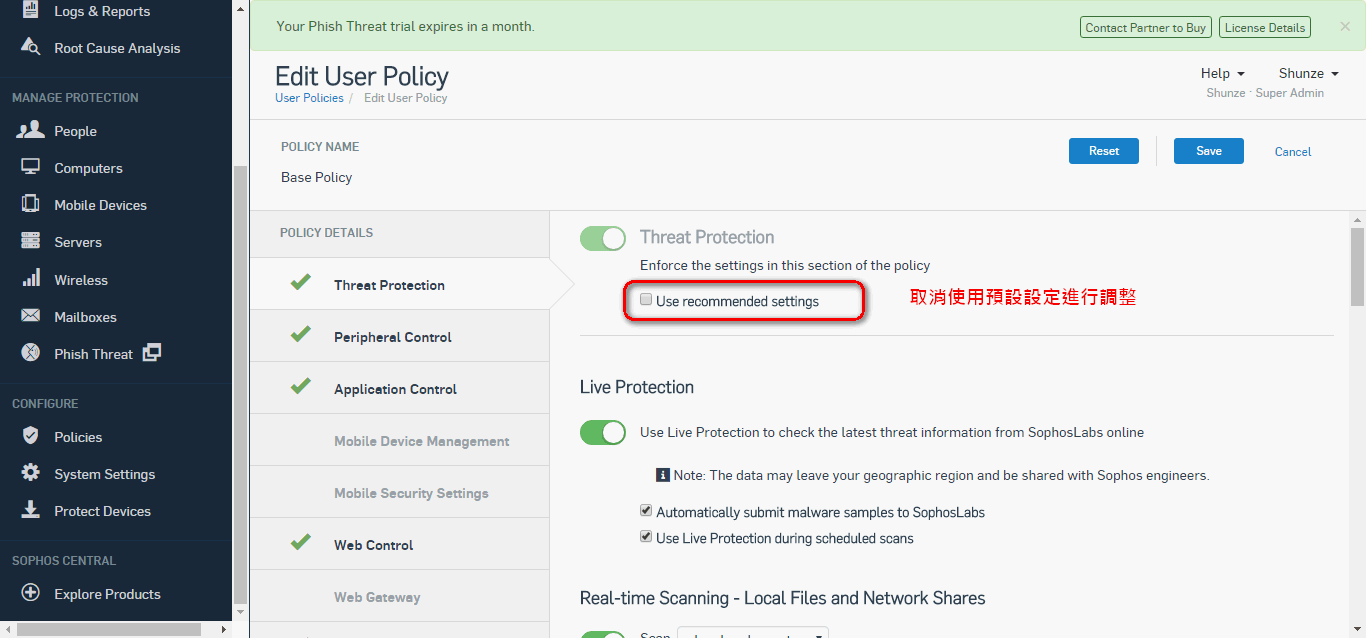Image resolution: width=1366 pixels, height=638 pixels.
Task: Switch to the Web Control tab
Action: [400, 544]
